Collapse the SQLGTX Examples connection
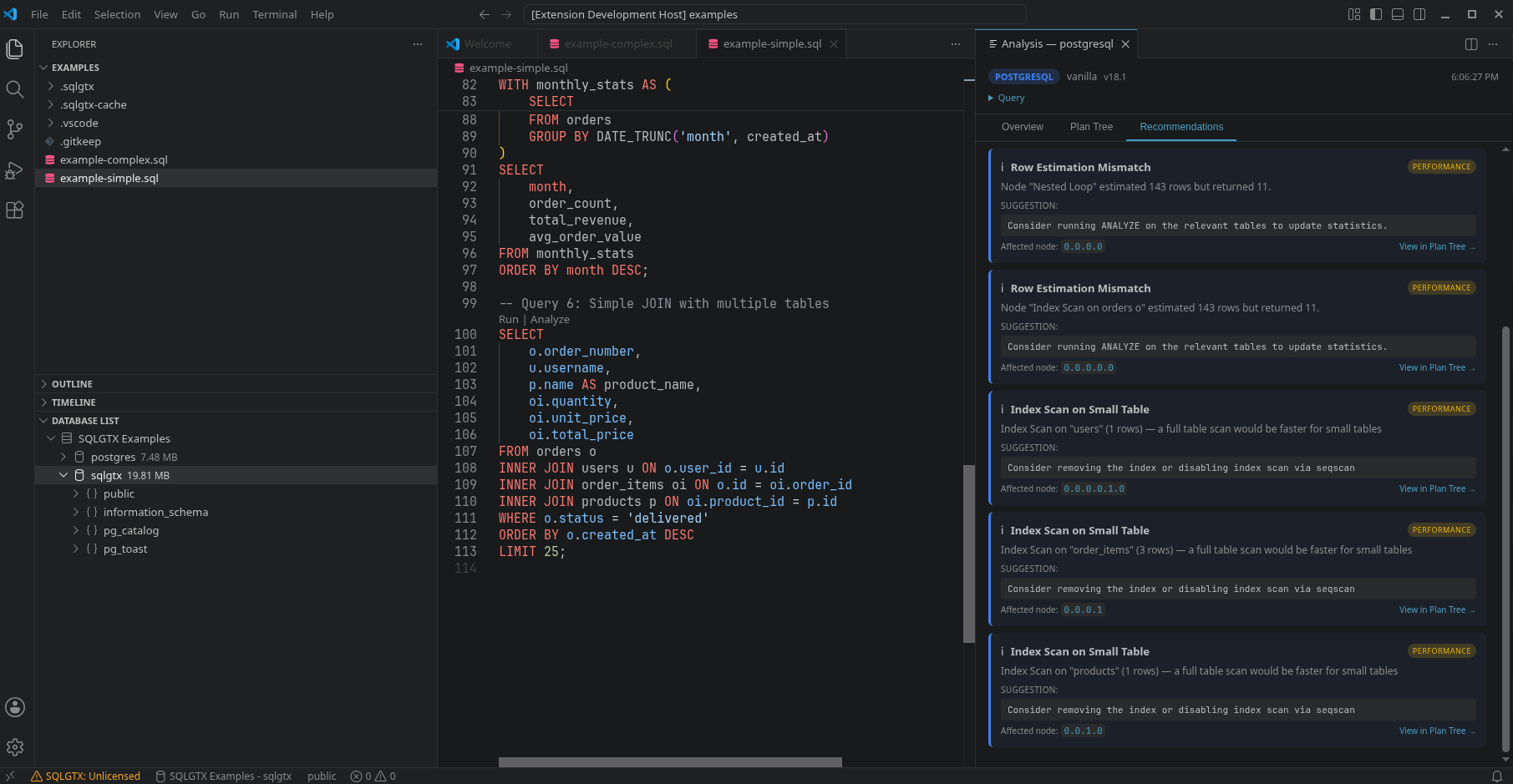The width and height of the screenshot is (1513, 784). pos(51,438)
